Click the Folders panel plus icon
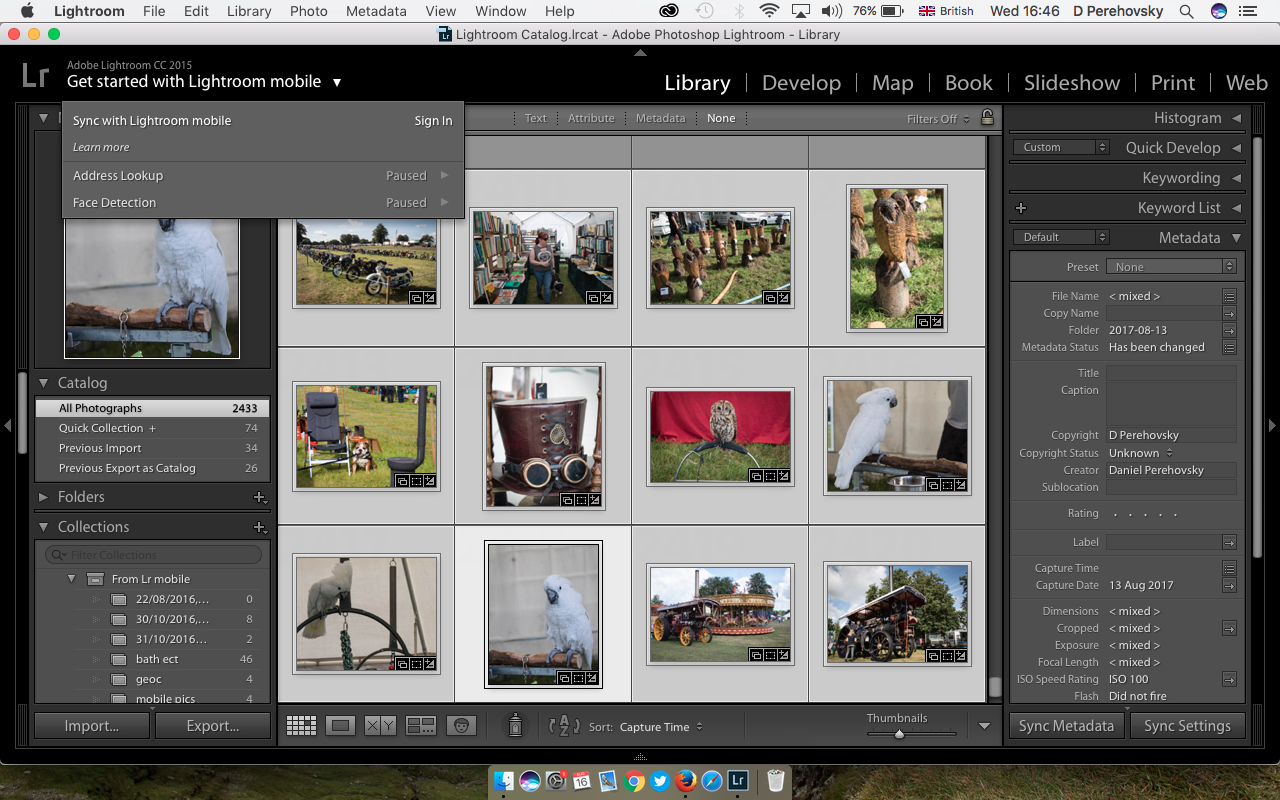 pyautogui.click(x=259, y=497)
